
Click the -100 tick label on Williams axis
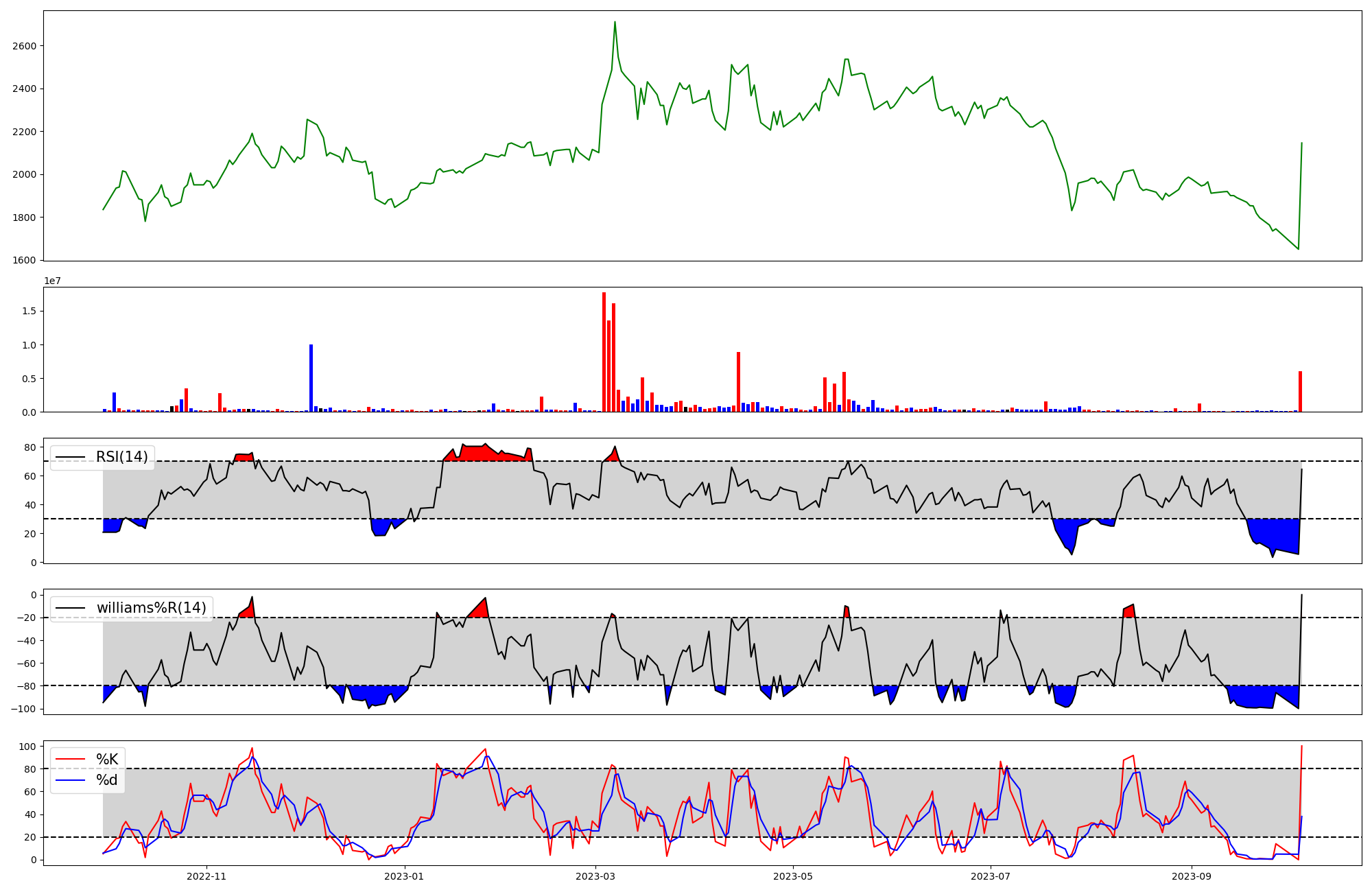click(23, 709)
